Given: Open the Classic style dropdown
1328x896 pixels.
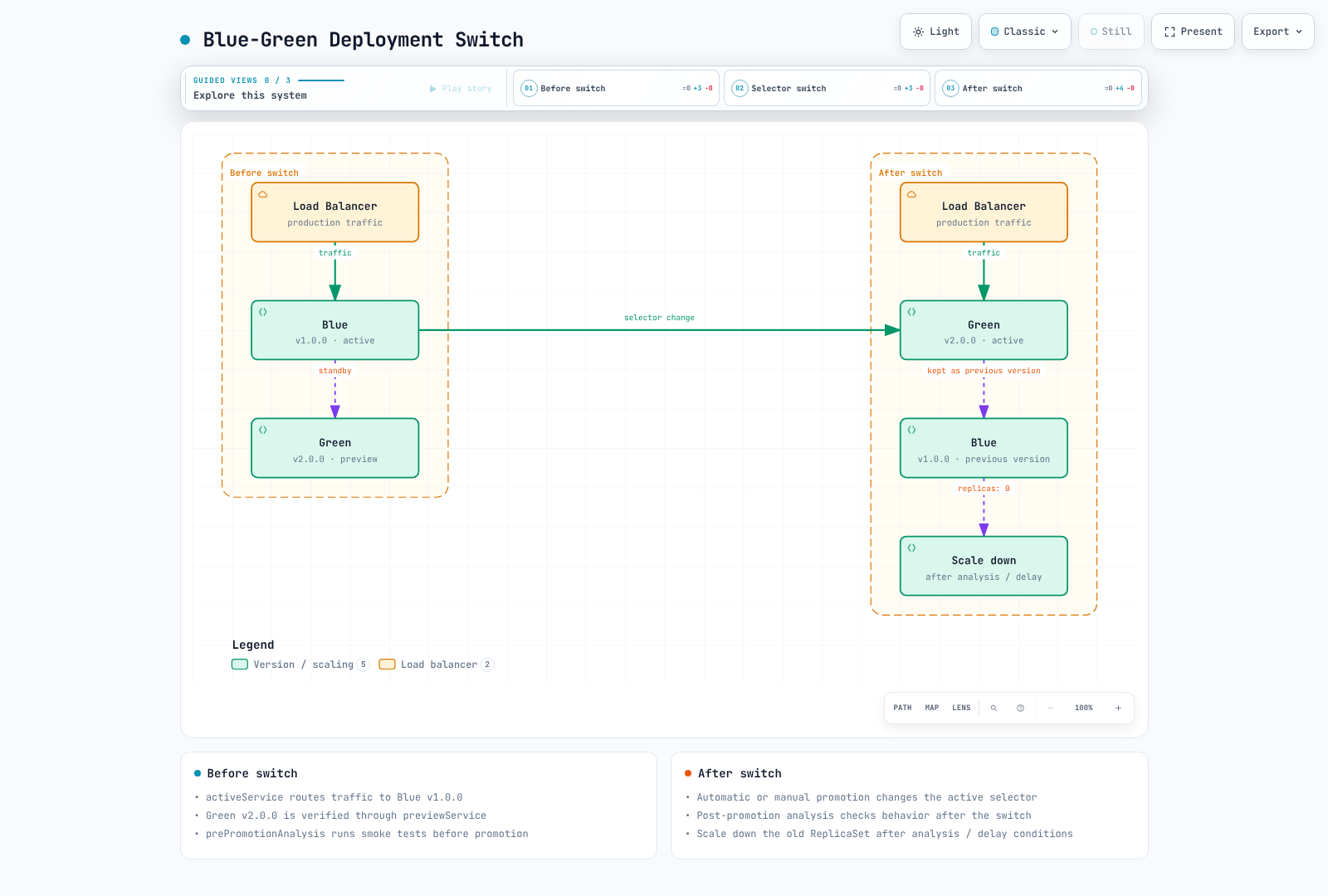Looking at the screenshot, I should (1025, 32).
